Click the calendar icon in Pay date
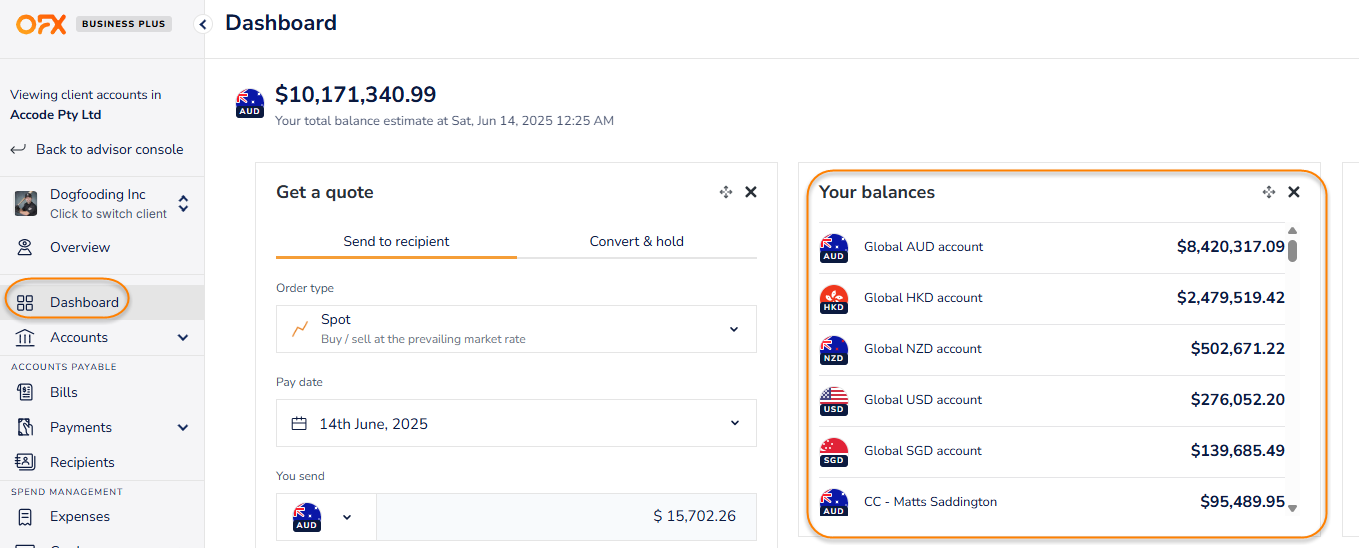The width and height of the screenshot is (1359, 548). click(298, 423)
